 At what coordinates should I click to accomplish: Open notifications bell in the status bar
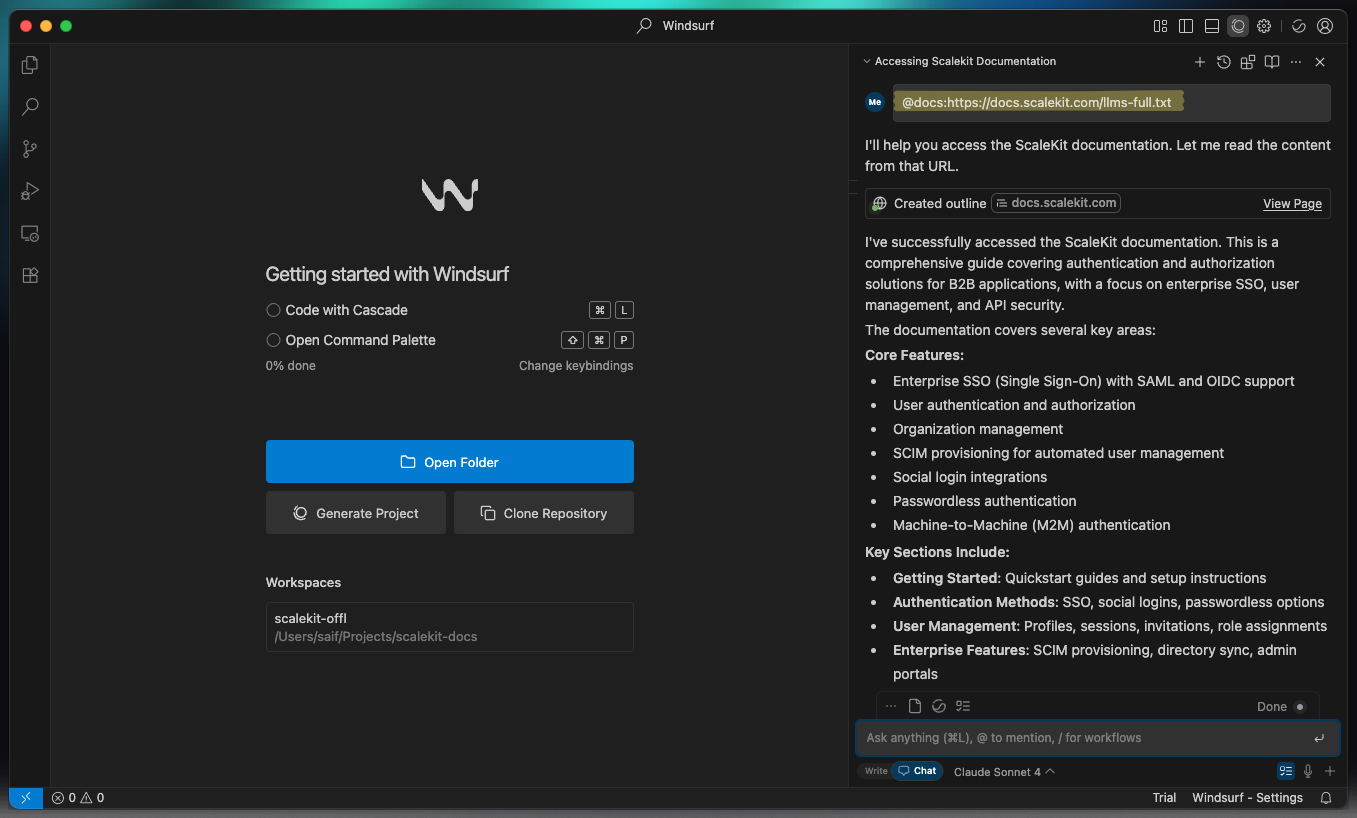(x=1326, y=798)
